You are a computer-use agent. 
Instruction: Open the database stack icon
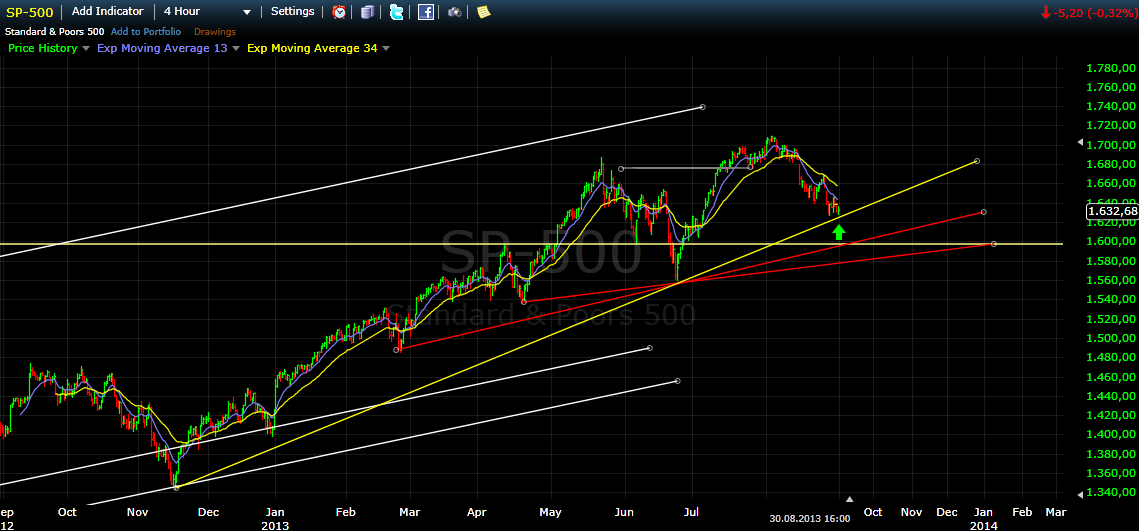point(368,12)
